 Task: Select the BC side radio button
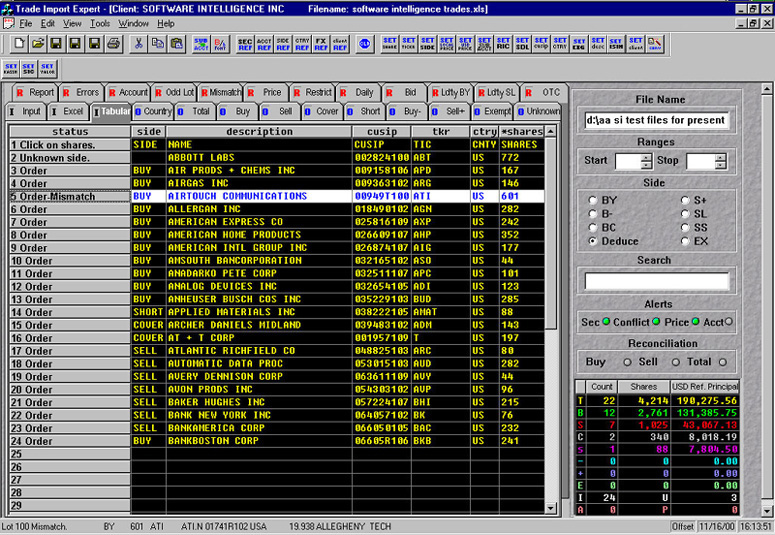[593, 227]
